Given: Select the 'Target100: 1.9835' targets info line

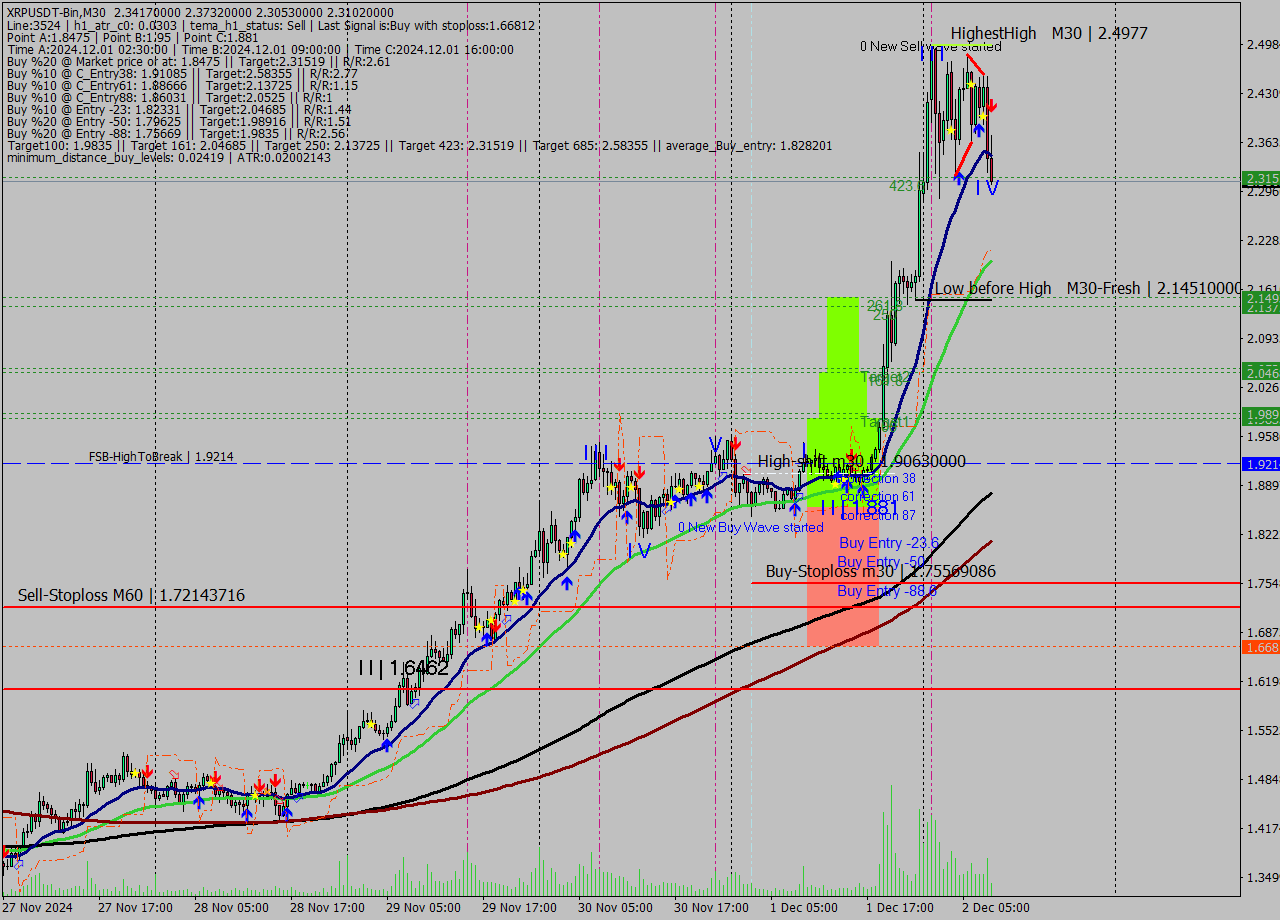Looking at the screenshot, I should 419,145.
